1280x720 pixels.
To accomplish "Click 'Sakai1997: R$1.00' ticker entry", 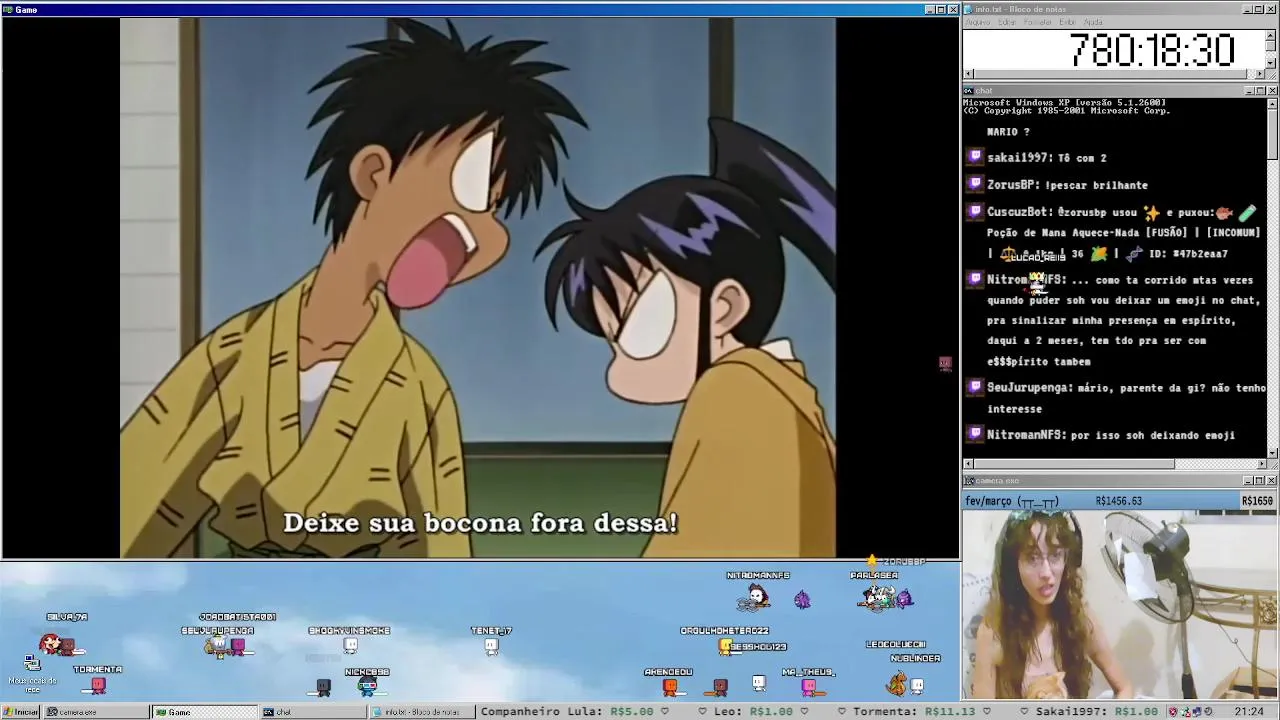I will pos(1097,712).
